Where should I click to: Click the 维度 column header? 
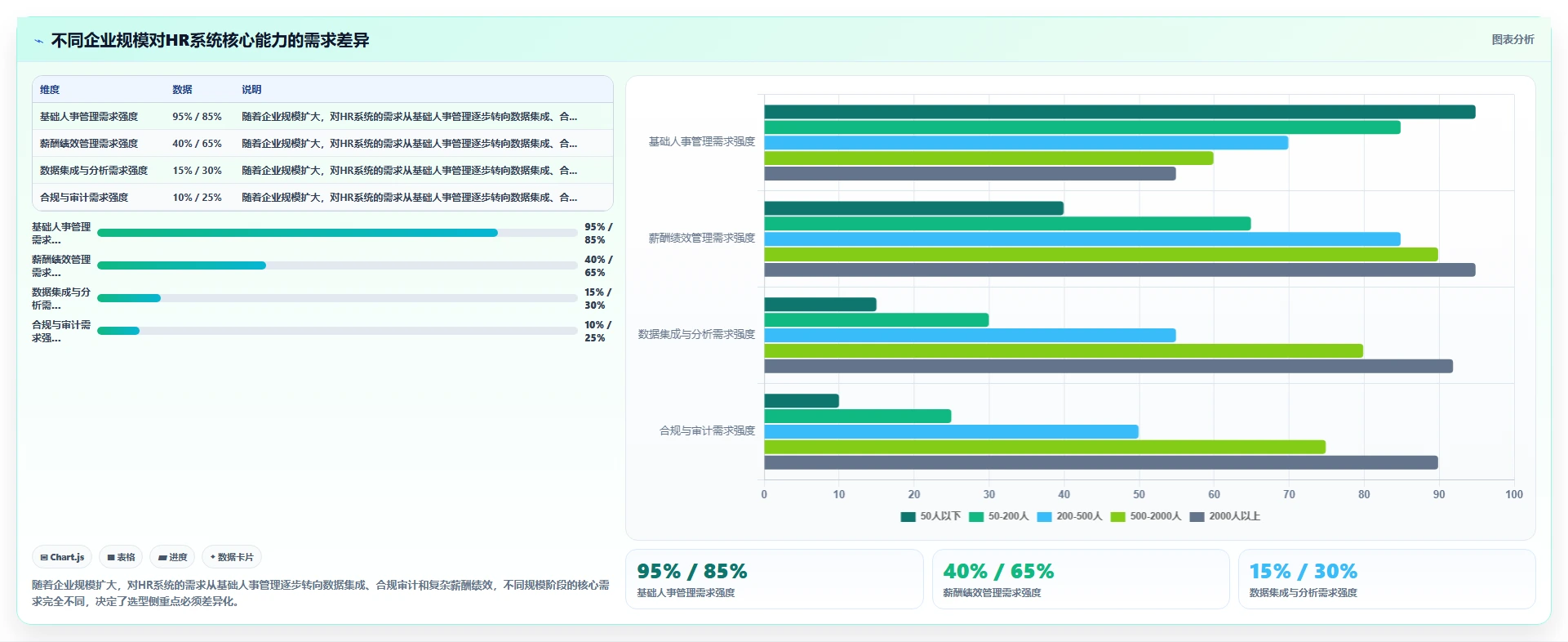(x=50, y=90)
